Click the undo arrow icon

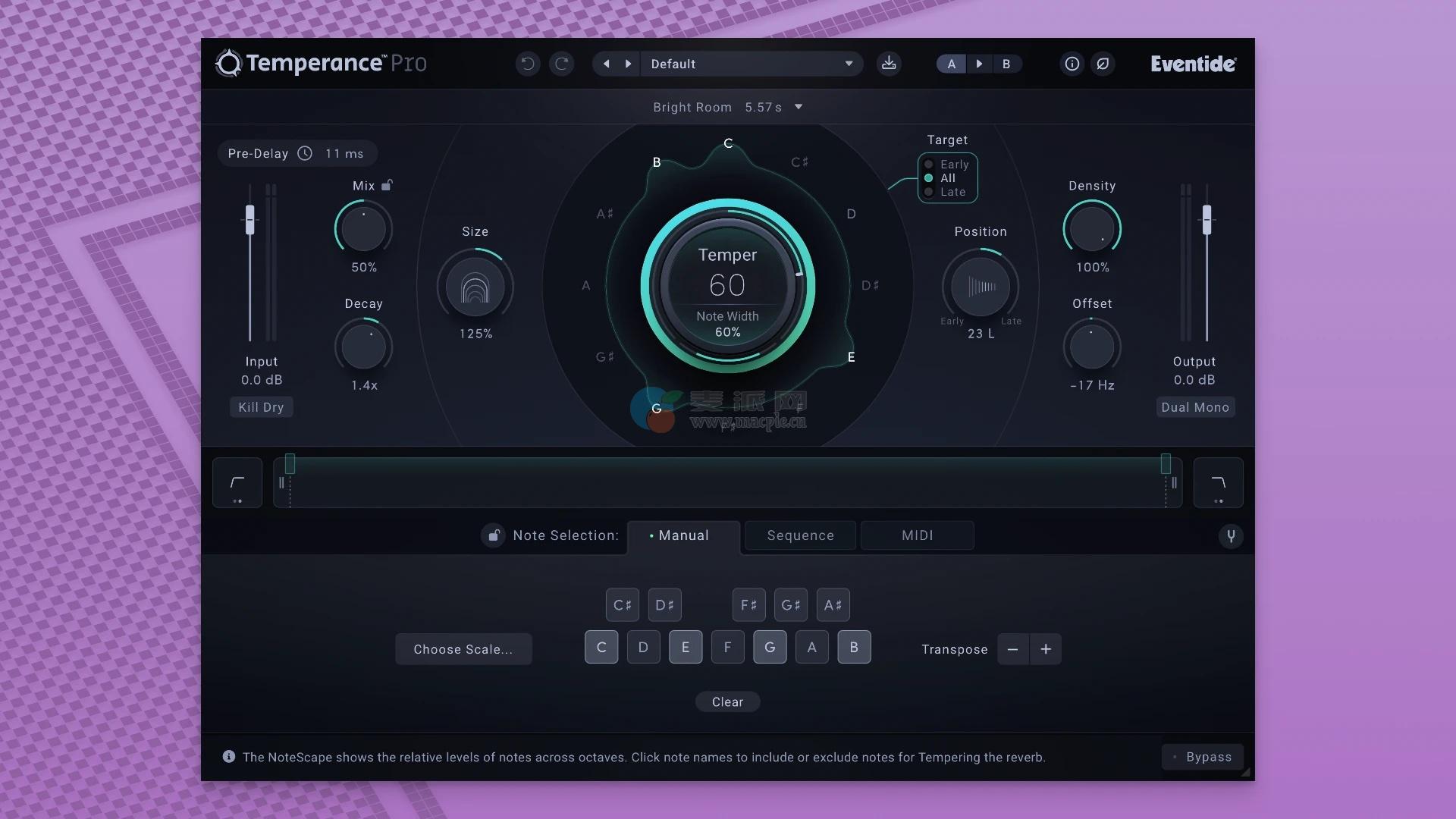528,64
